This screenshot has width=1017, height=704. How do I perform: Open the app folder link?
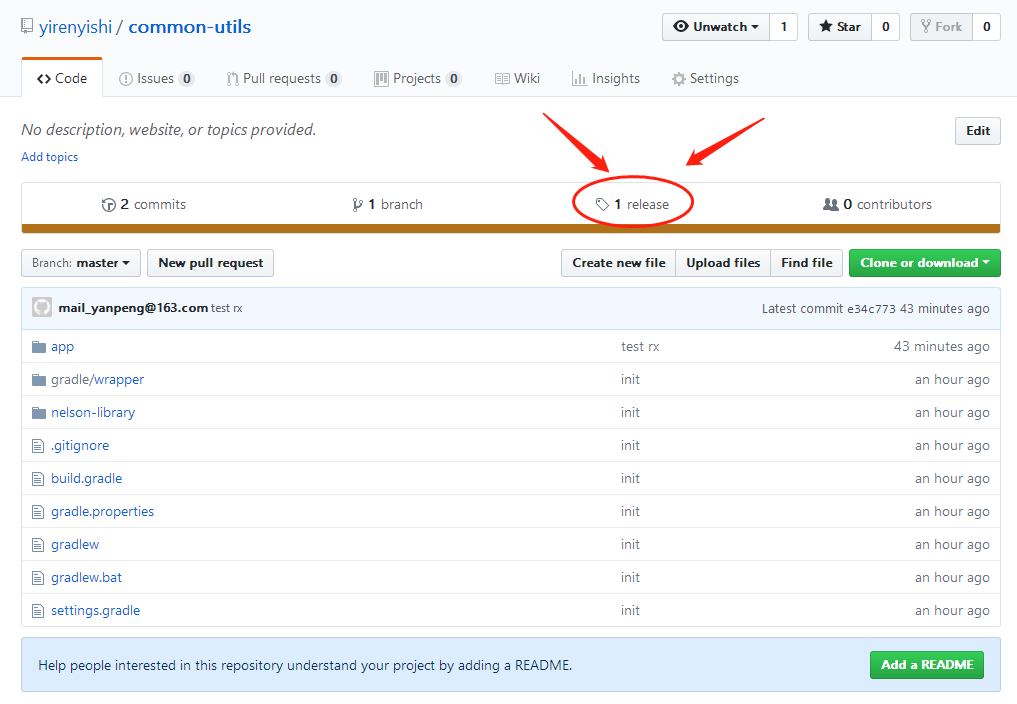coord(62,347)
